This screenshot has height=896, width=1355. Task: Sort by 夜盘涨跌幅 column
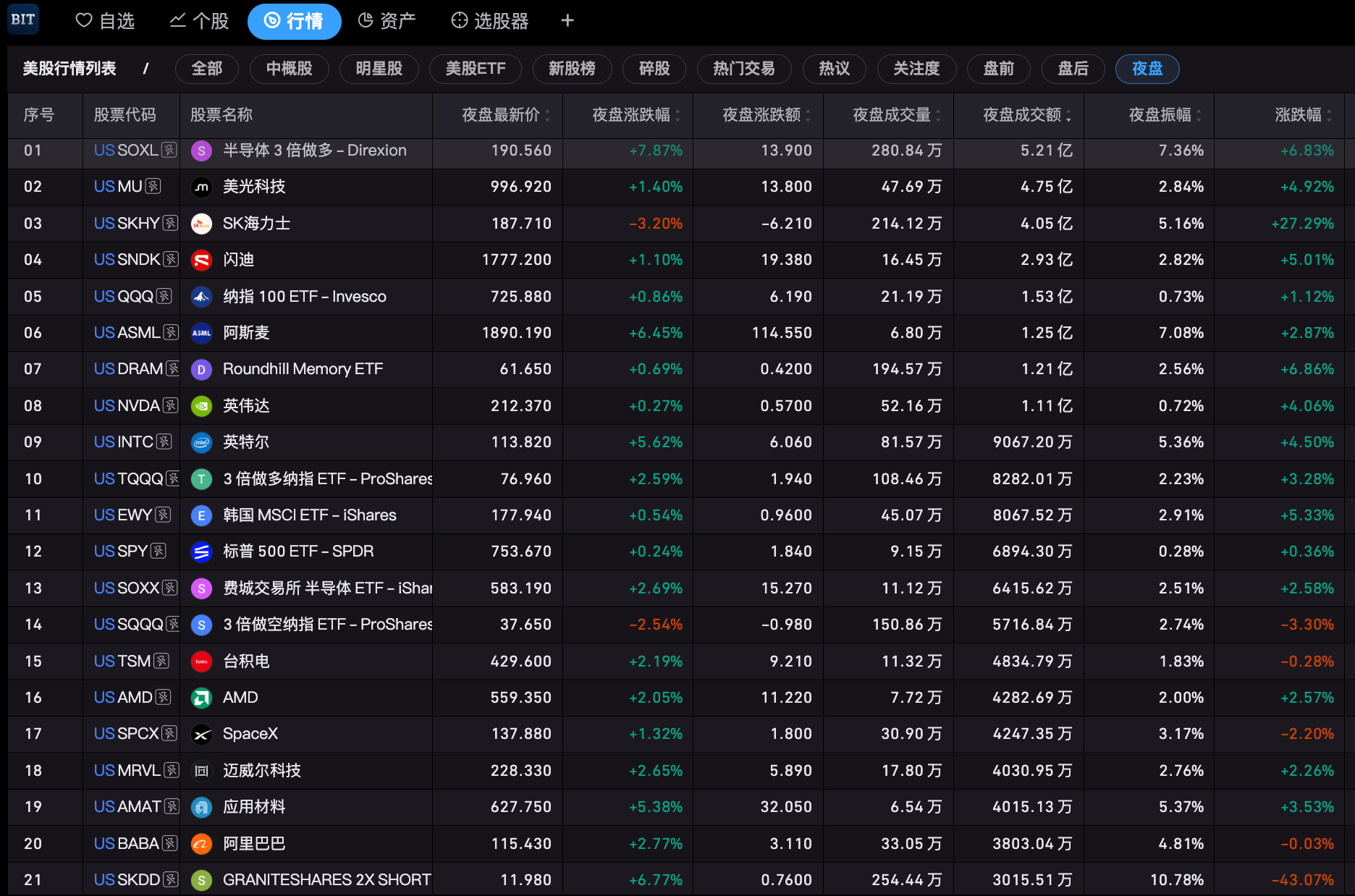(x=636, y=114)
